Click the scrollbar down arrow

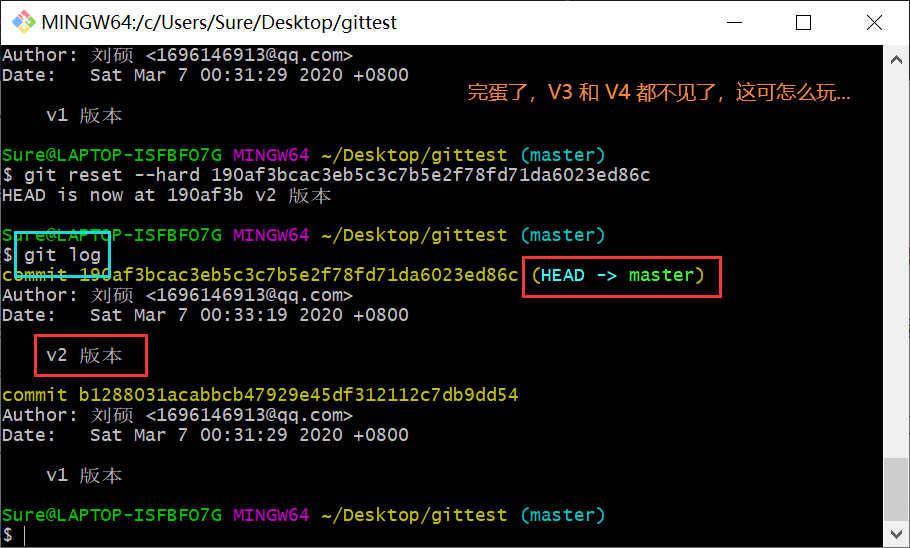896,533
